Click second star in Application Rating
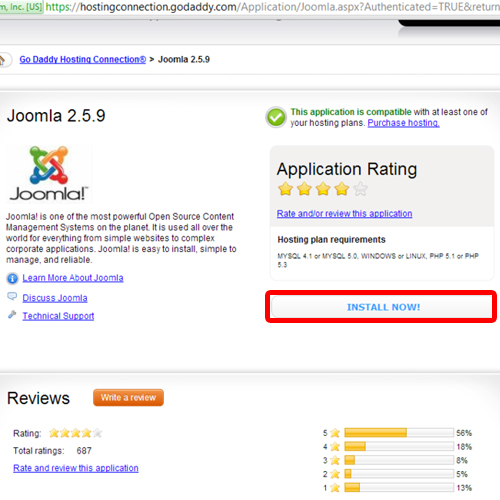Viewport: 500px width, 500px height. coord(304,189)
